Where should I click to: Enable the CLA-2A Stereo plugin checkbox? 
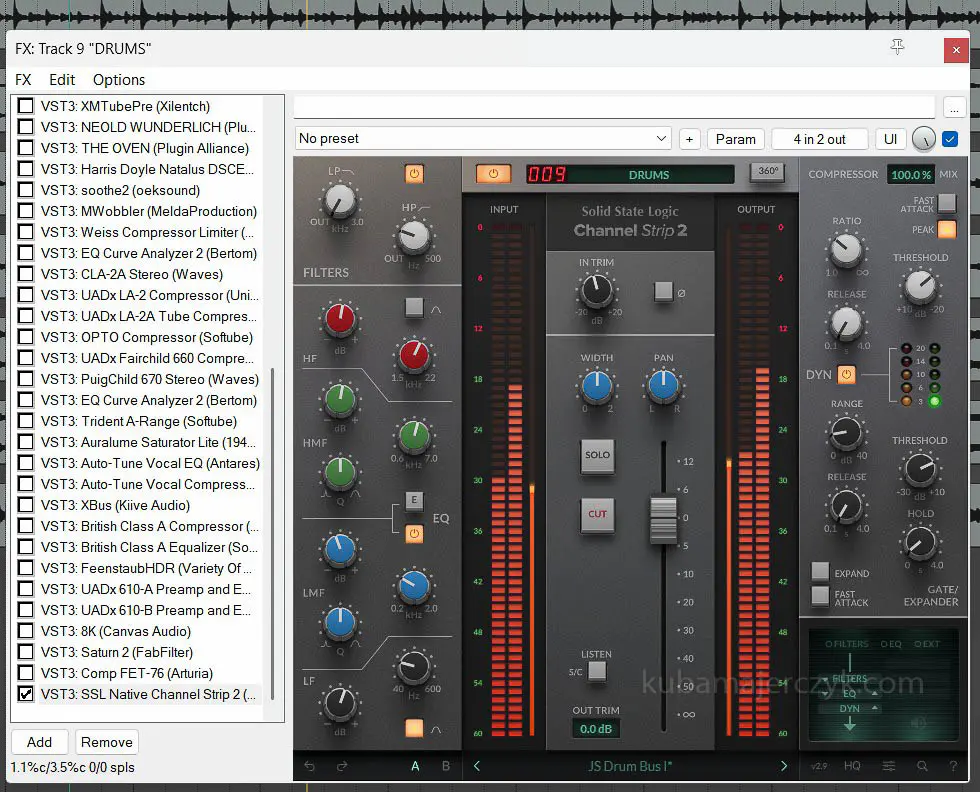tap(26, 274)
